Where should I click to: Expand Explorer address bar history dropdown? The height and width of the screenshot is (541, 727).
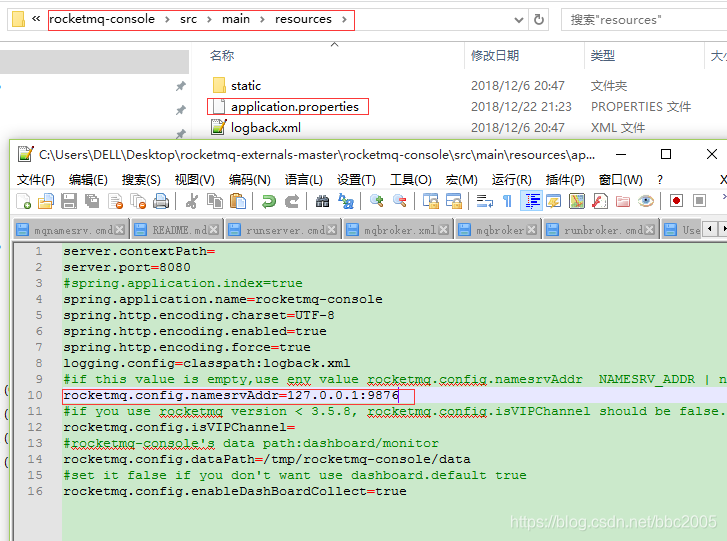519,20
